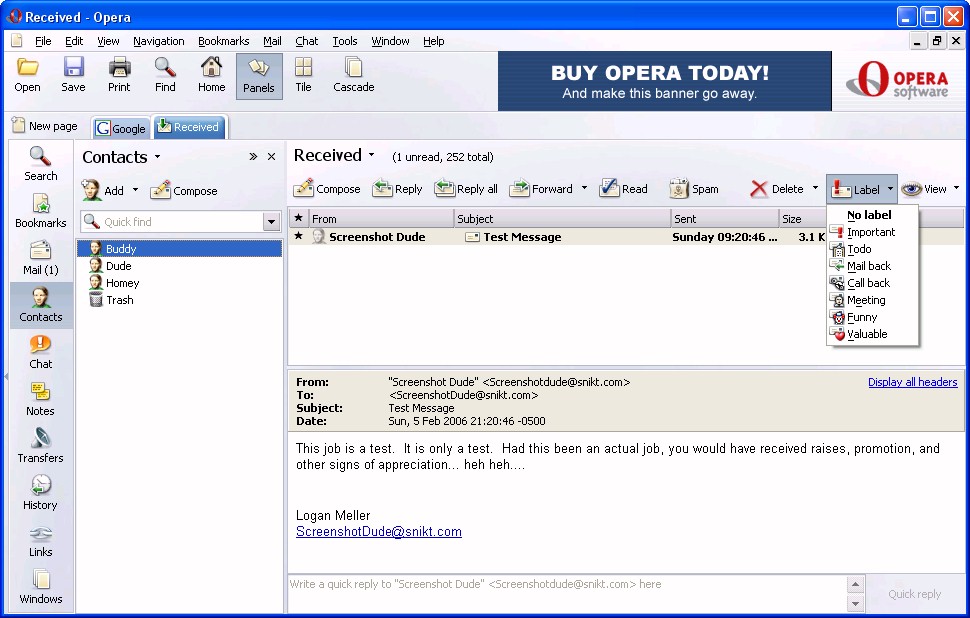
Task: Switch to the Google tab
Action: click(x=121, y=128)
